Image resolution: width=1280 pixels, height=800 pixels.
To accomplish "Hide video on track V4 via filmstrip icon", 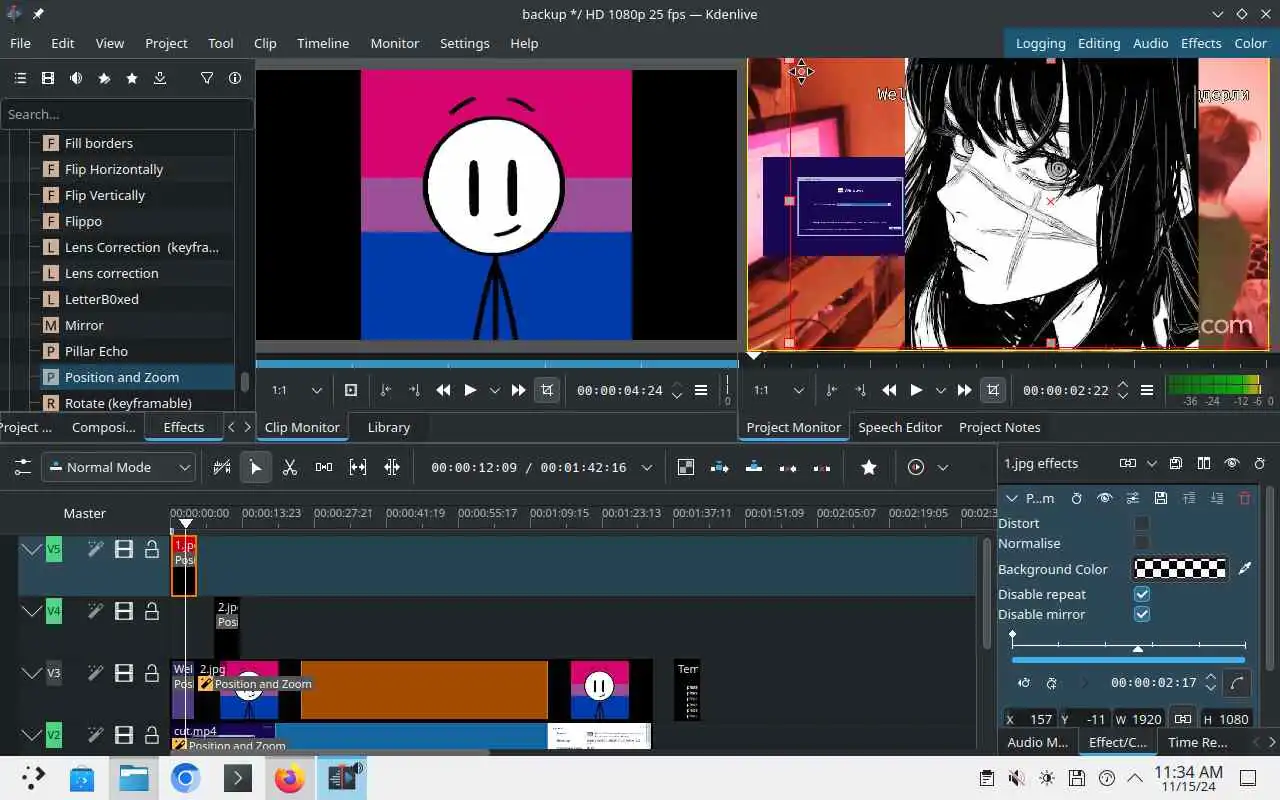I will 124,611.
